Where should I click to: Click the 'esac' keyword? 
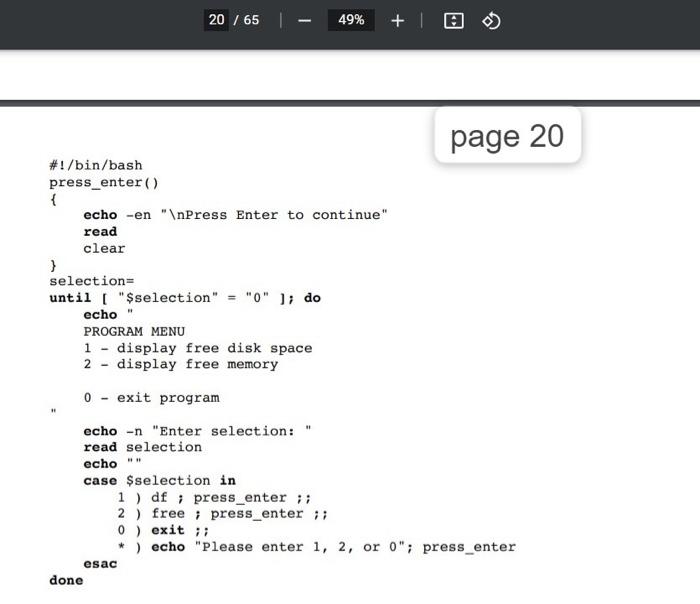pyautogui.click(x=100, y=563)
